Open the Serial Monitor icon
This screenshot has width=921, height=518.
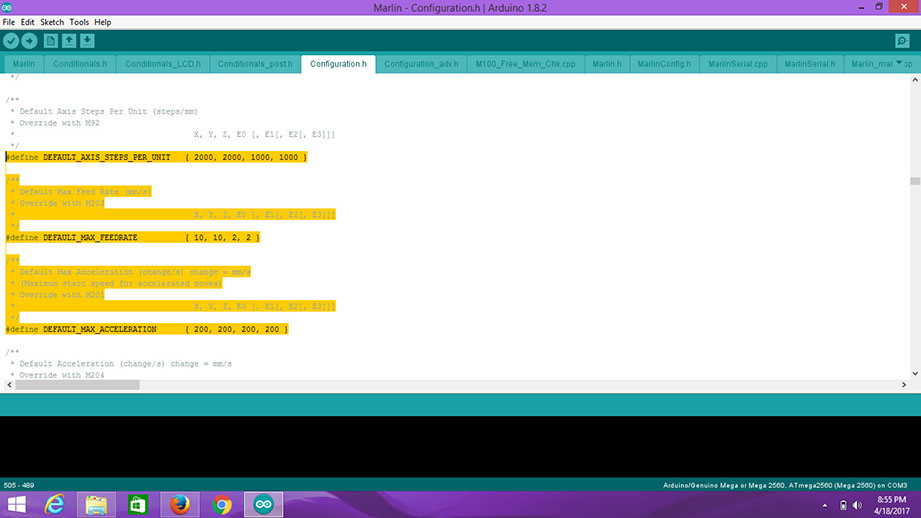902,41
